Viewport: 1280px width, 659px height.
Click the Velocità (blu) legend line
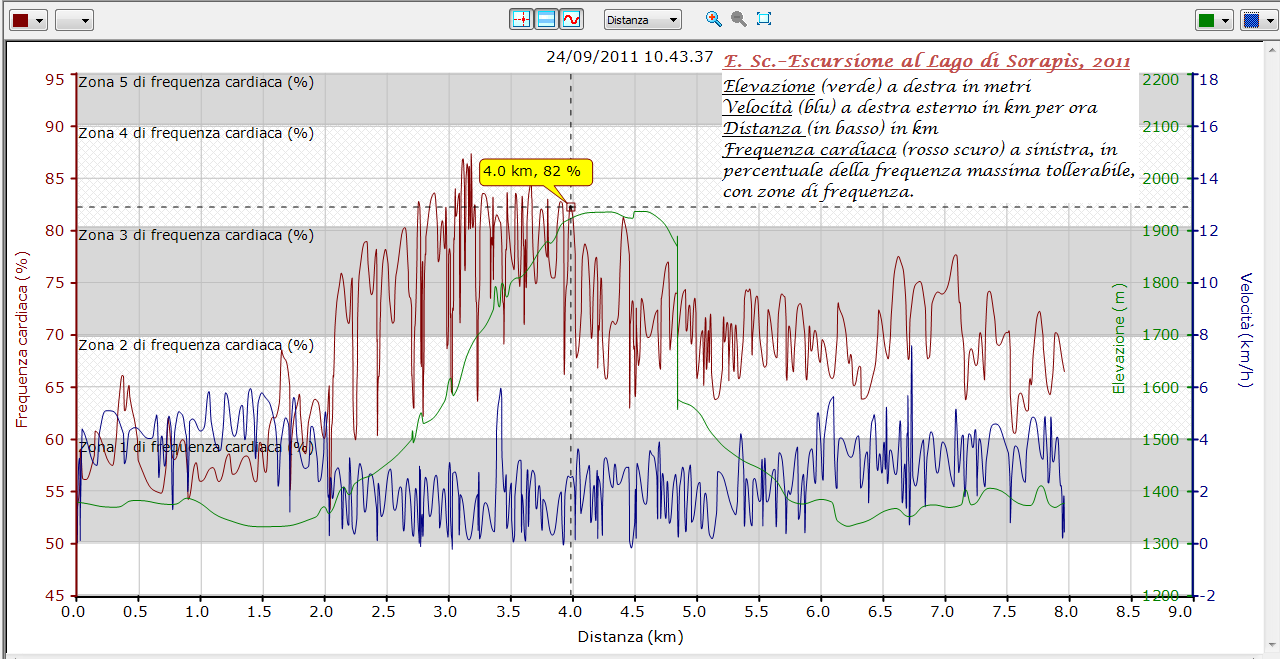coord(910,107)
